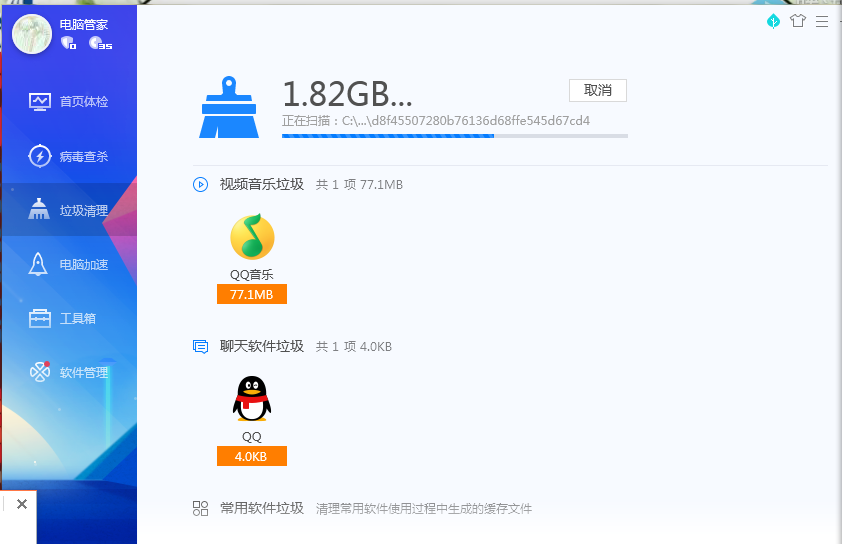The image size is (842, 544).
Task: Click the 正在扫描 path text
Action: click(x=436, y=121)
